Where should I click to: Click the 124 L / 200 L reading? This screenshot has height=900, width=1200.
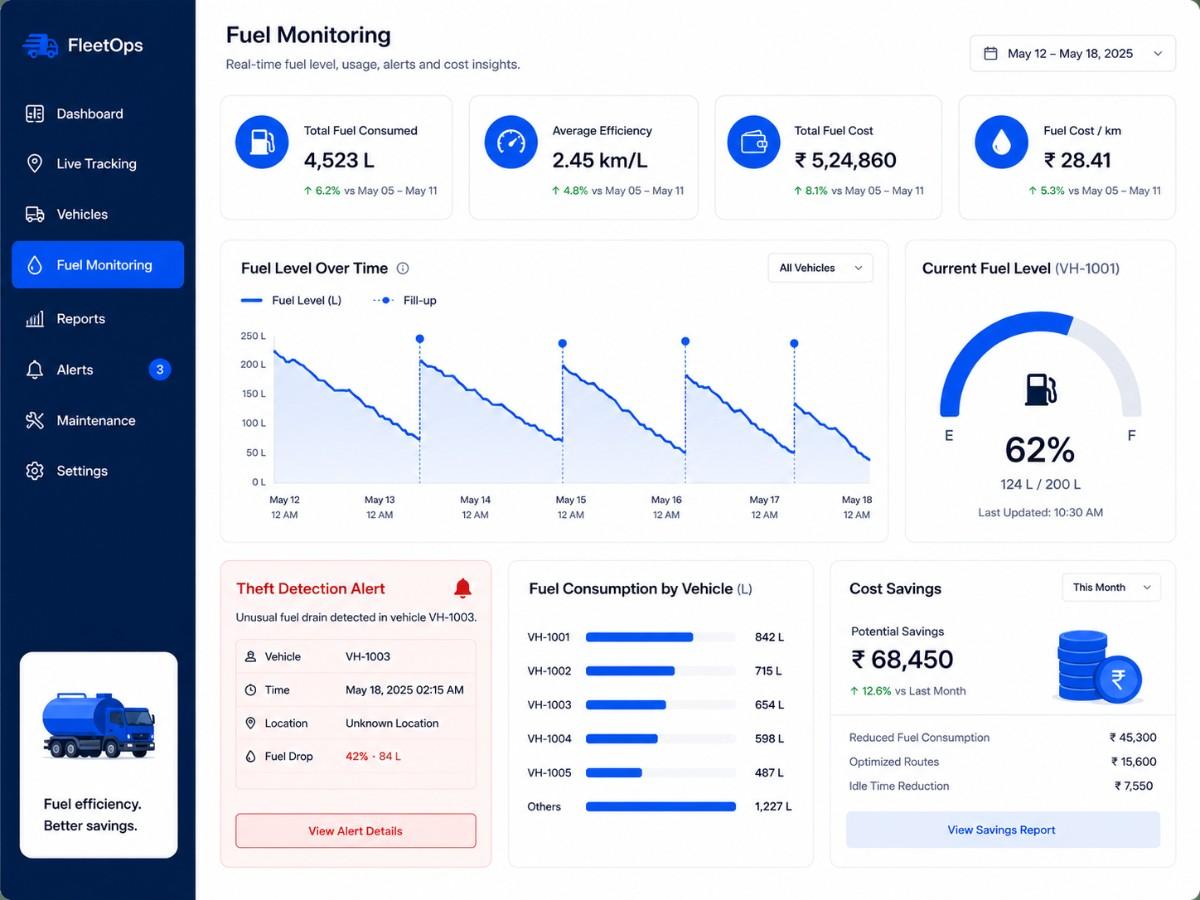pyautogui.click(x=1040, y=484)
